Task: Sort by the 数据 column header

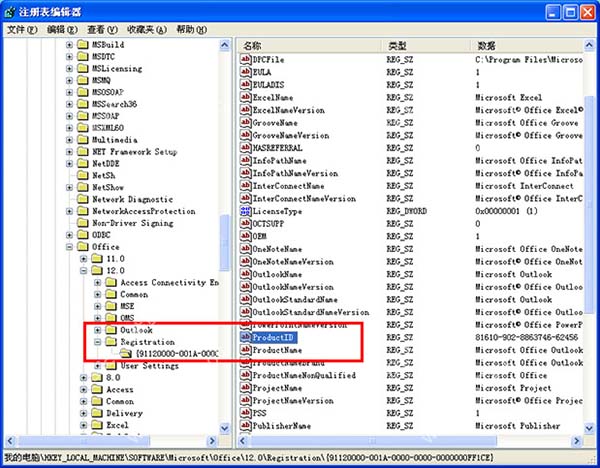Action: [527, 46]
